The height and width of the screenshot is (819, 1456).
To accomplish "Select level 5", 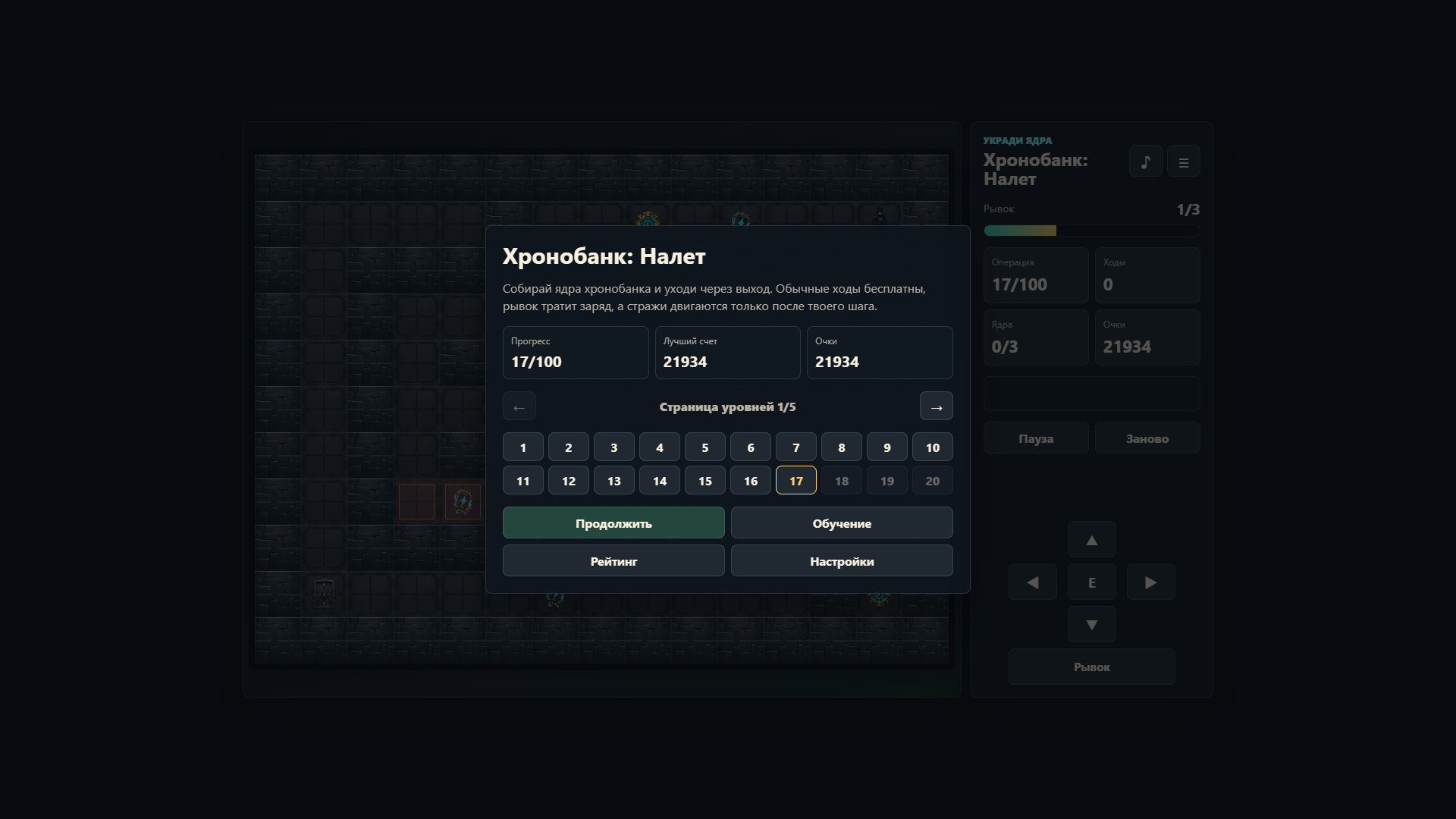I will 704,447.
